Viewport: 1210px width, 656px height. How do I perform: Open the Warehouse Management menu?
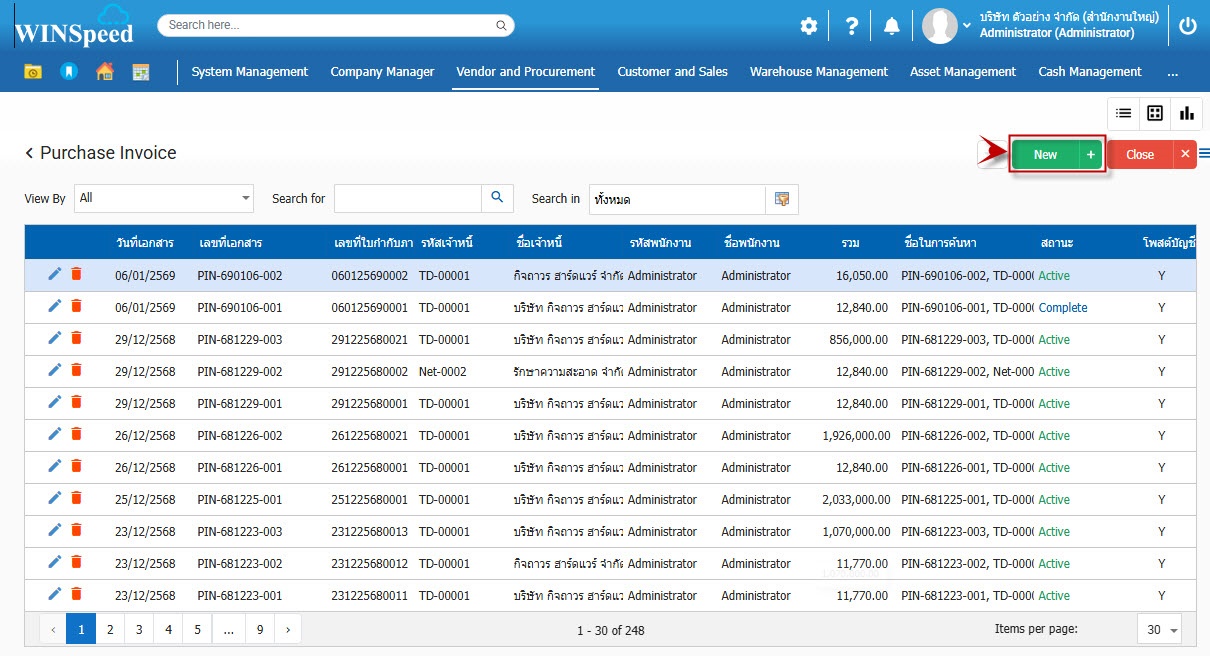coord(818,72)
